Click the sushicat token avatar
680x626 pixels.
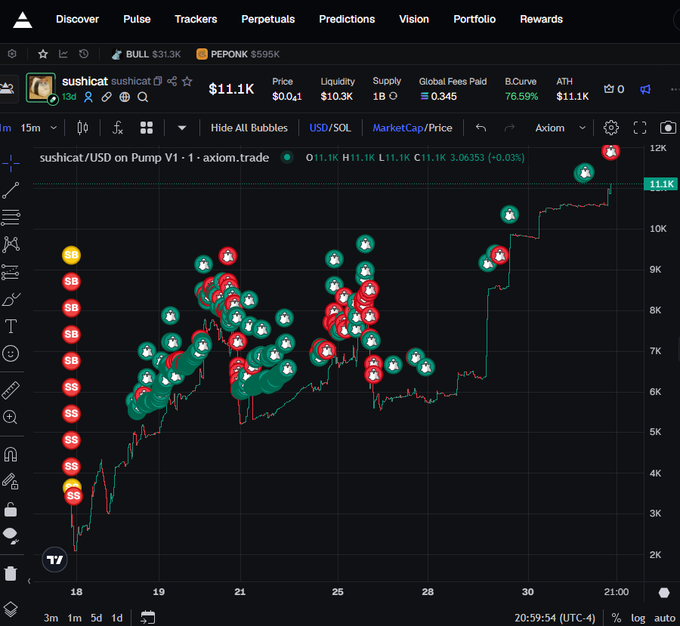(x=41, y=88)
